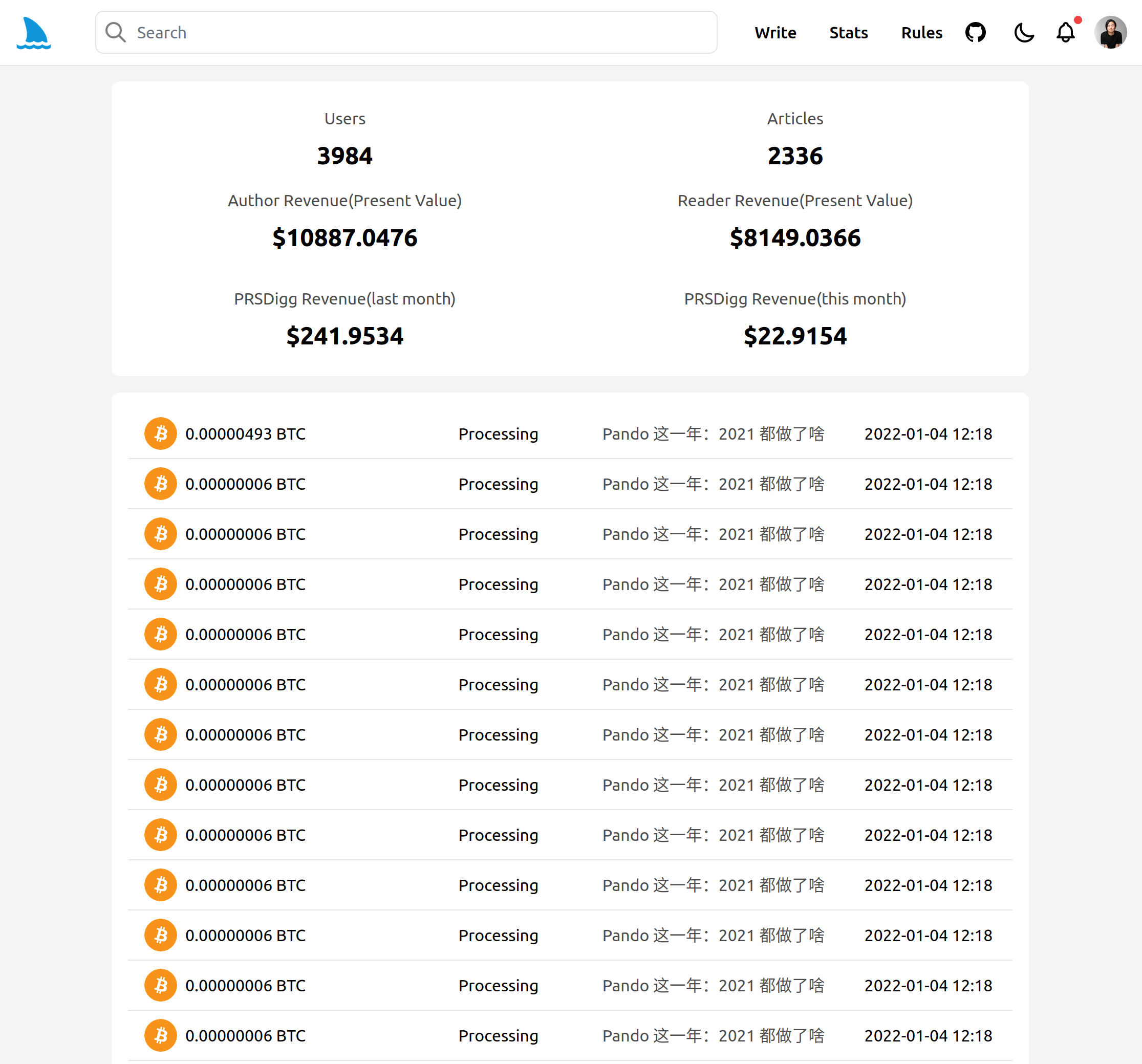Click the Users count 3984
Viewport: 1142px width, 1064px height.
click(x=344, y=156)
